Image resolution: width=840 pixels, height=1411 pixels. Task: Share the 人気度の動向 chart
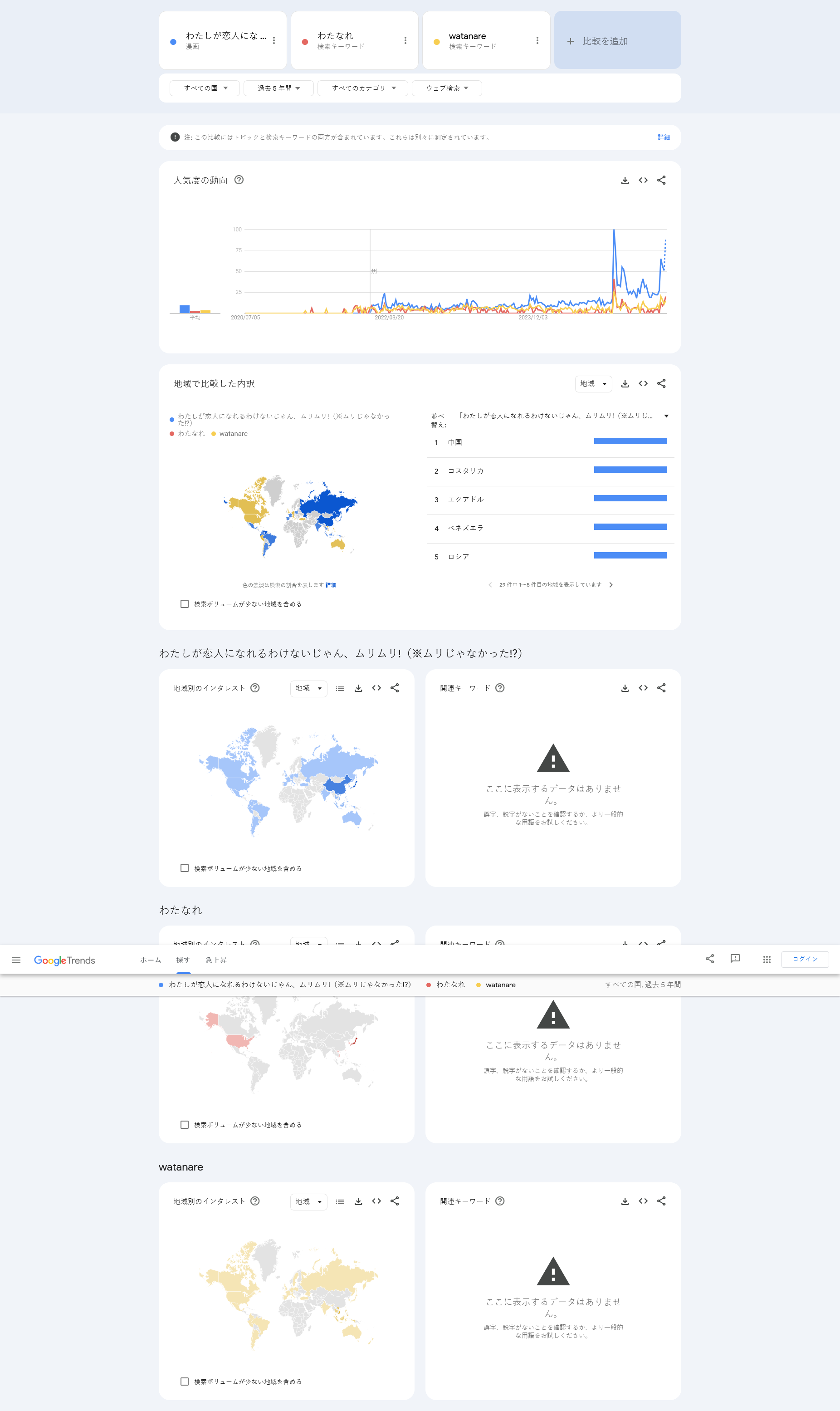pos(661,181)
